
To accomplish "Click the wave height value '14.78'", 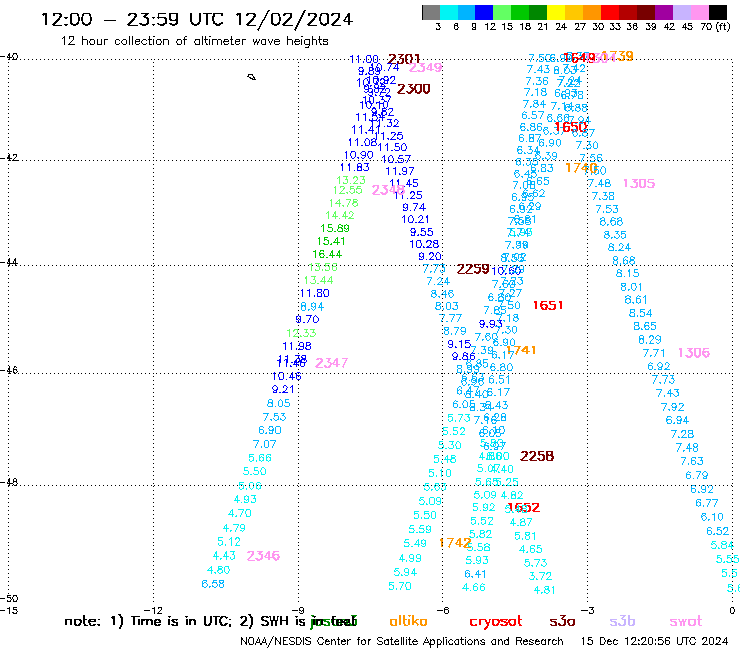I will (x=344, y=203).
